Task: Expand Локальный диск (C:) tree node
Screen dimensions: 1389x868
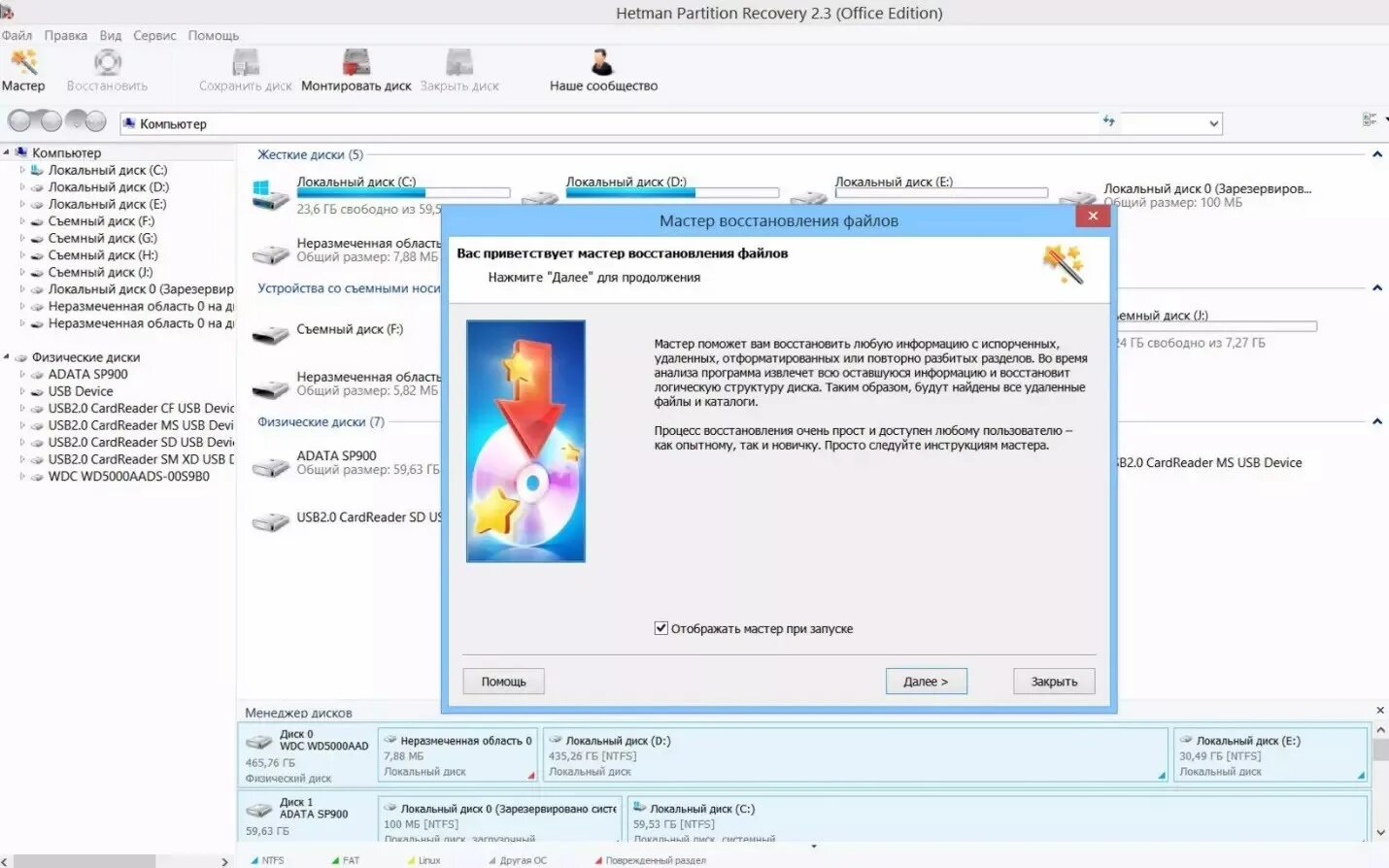Action: (x=22, y=170)
